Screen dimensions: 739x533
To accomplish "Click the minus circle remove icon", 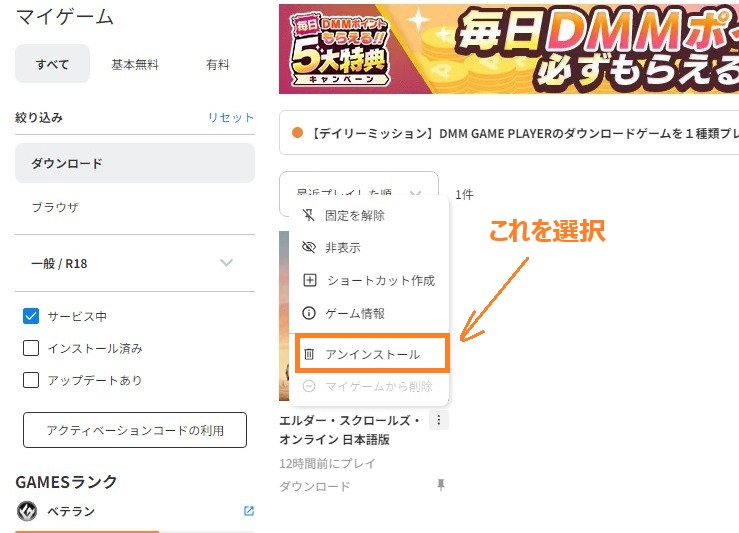I will click(x=309, y=386).
